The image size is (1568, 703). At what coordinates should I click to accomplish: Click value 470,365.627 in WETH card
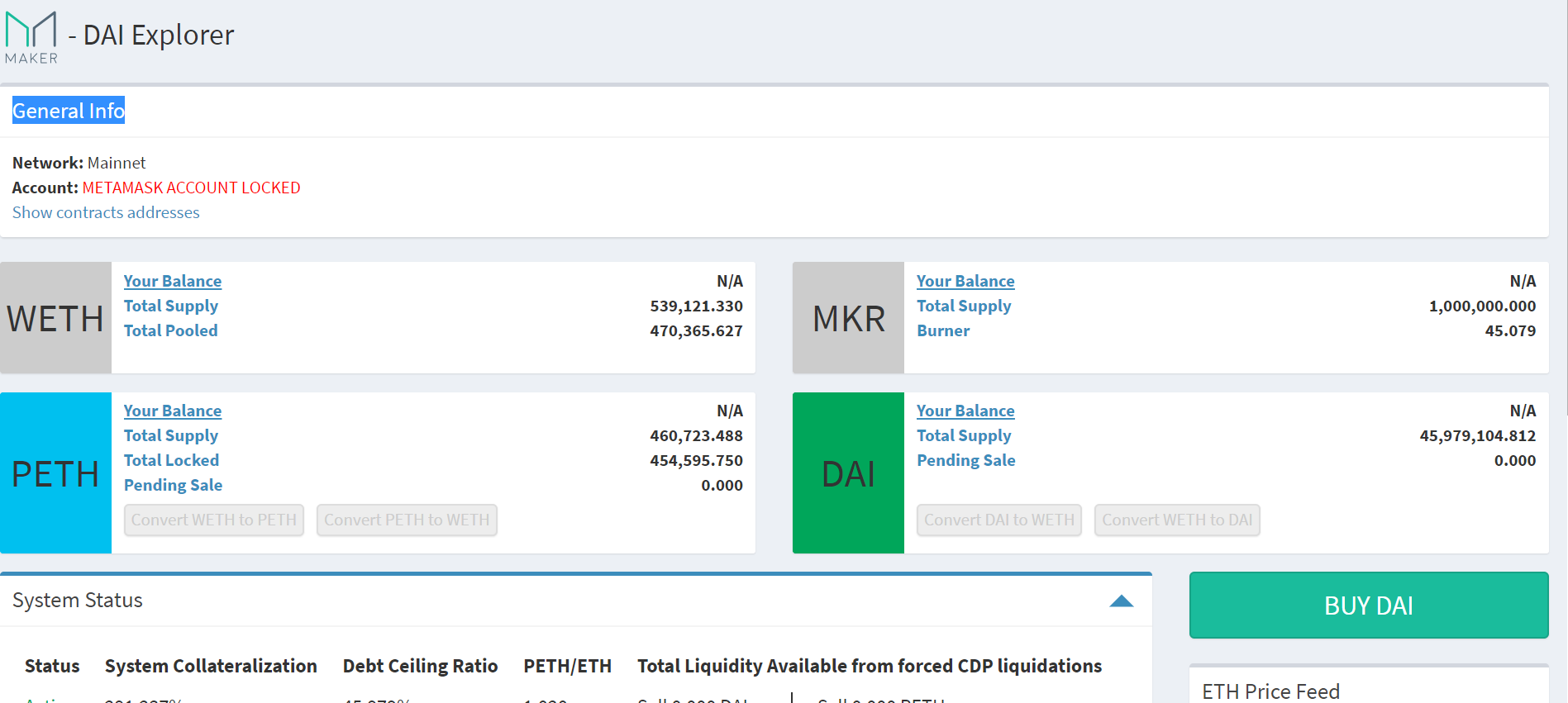[696, 330]
